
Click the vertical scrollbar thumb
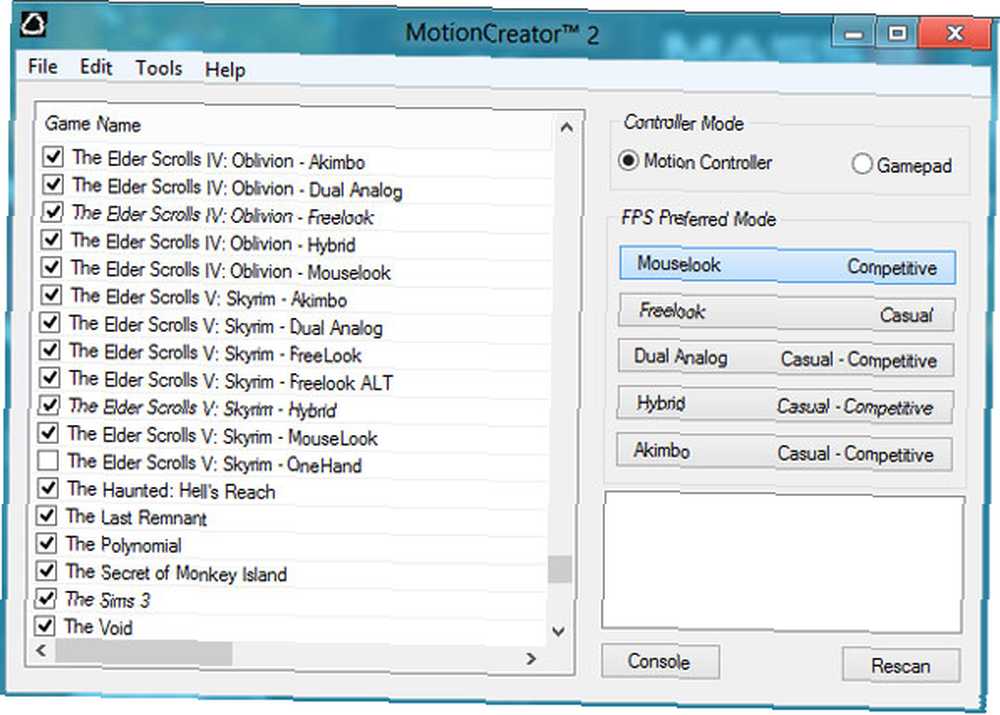(x=560, y=569)
